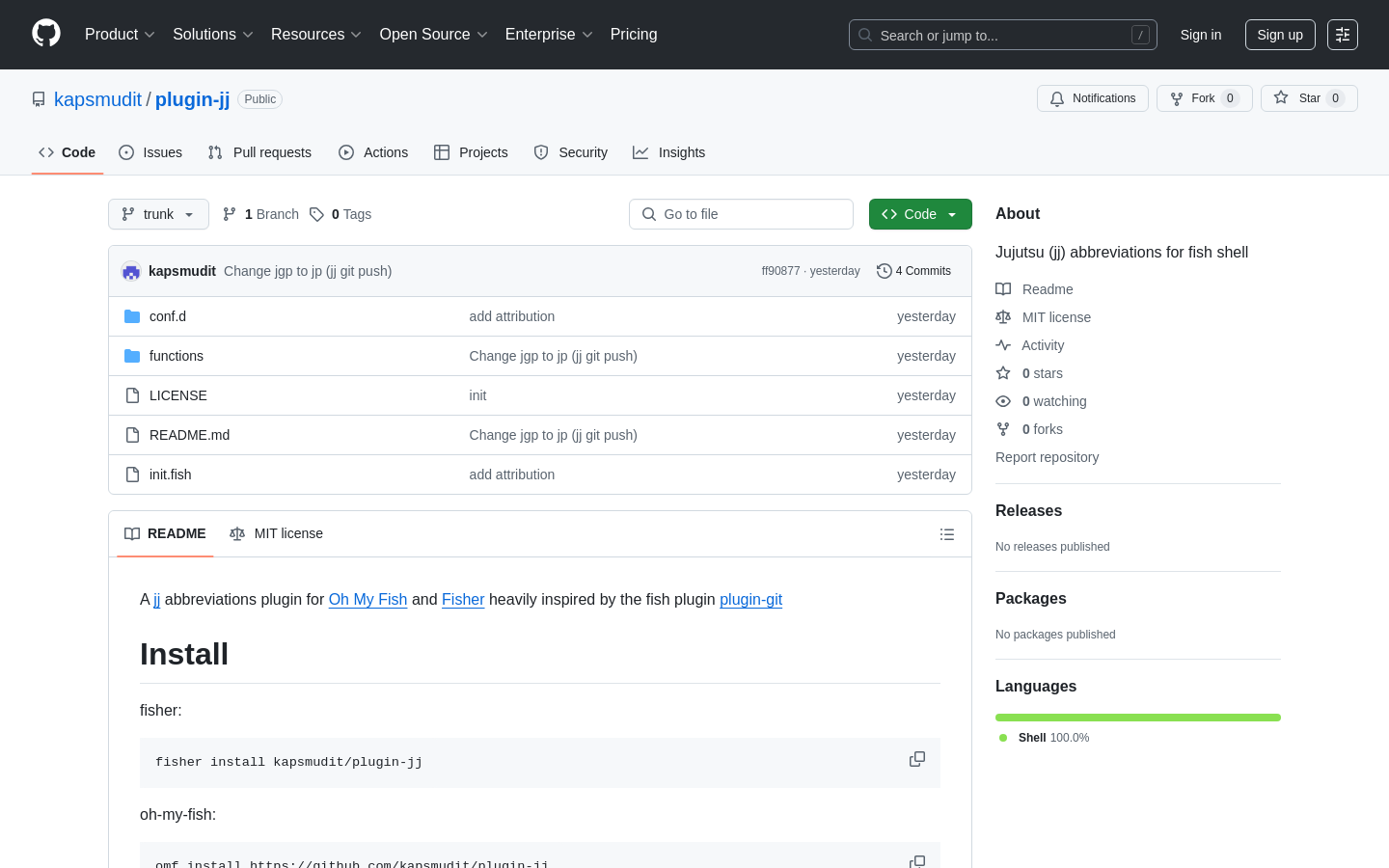The height and width of the screenshot is (868, 1389).
Task: Focus the Search or jump to field
Action: click(1003, 35)
